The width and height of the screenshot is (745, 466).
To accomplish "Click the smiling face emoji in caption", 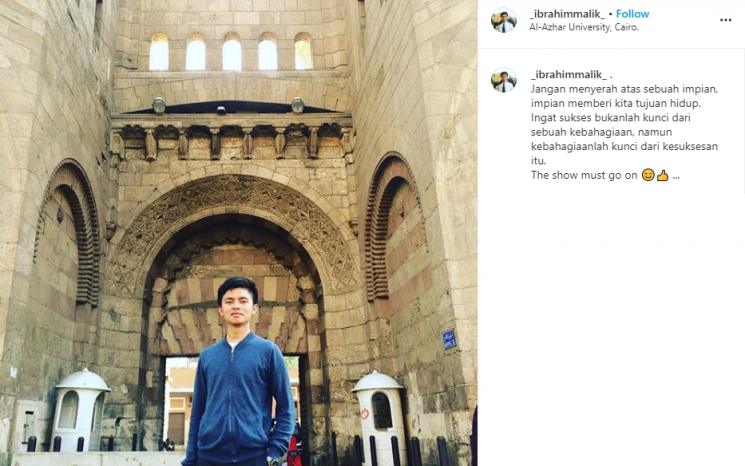I will coord(648,175).
